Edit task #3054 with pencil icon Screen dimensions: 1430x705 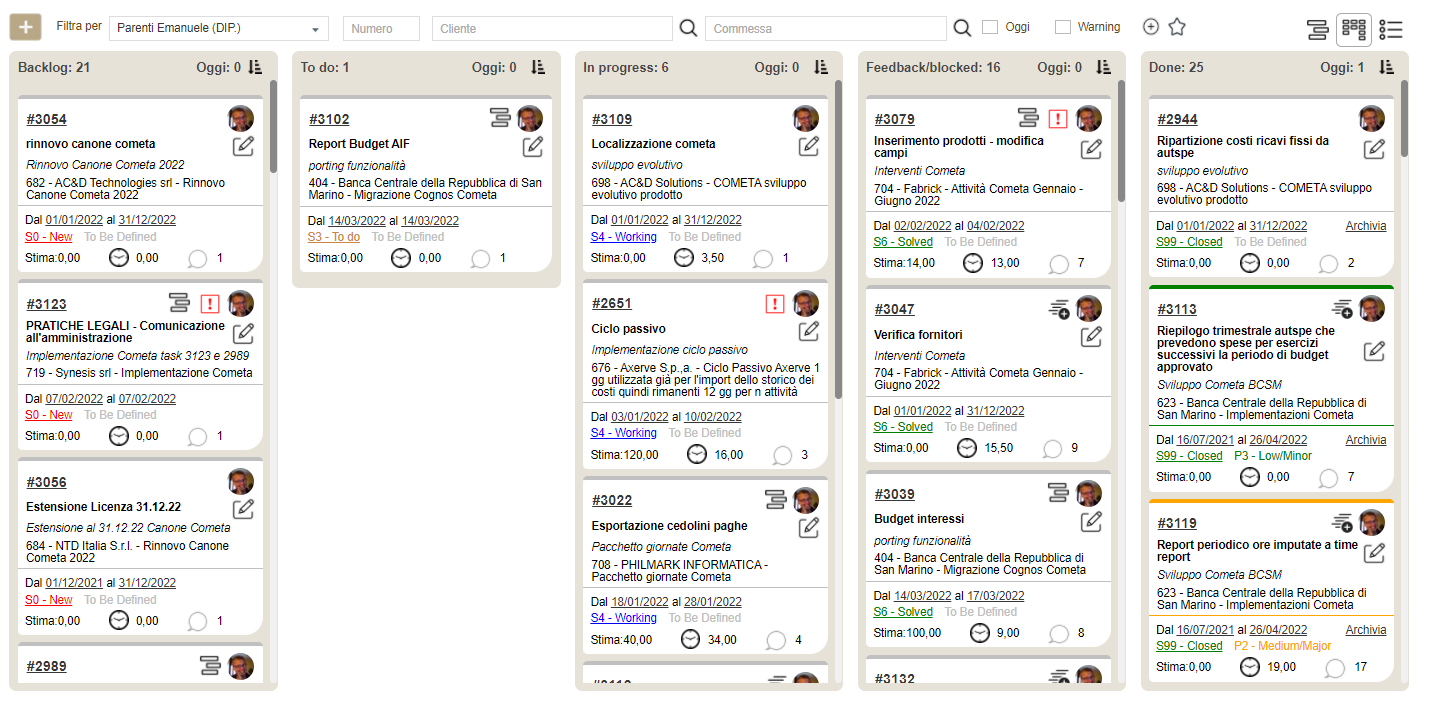coord(243,147)
